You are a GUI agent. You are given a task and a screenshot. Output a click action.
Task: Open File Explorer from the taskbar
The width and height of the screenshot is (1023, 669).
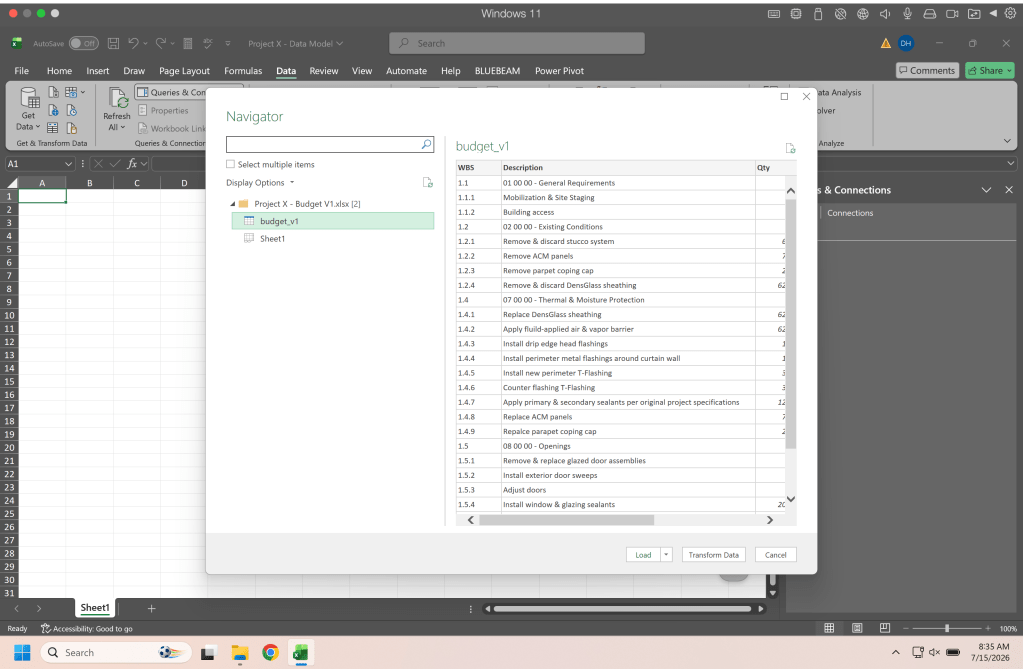[239, 652]
